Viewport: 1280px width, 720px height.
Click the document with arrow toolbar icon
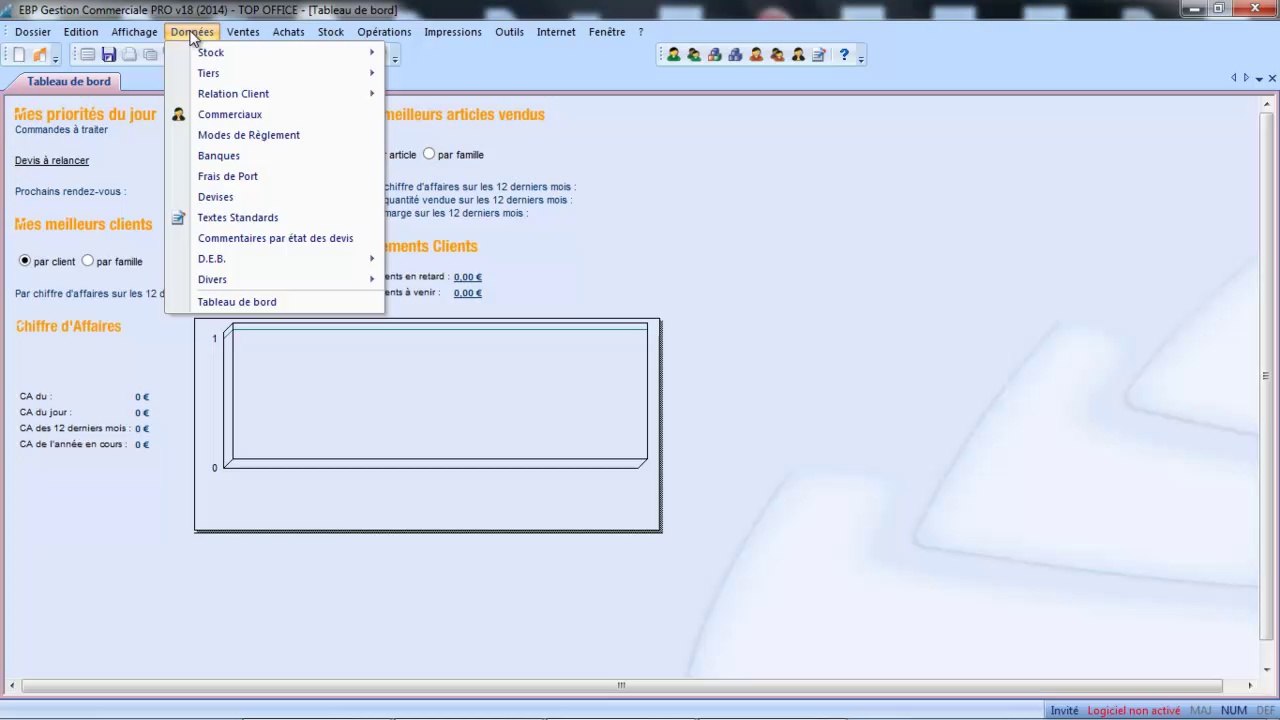819,55
